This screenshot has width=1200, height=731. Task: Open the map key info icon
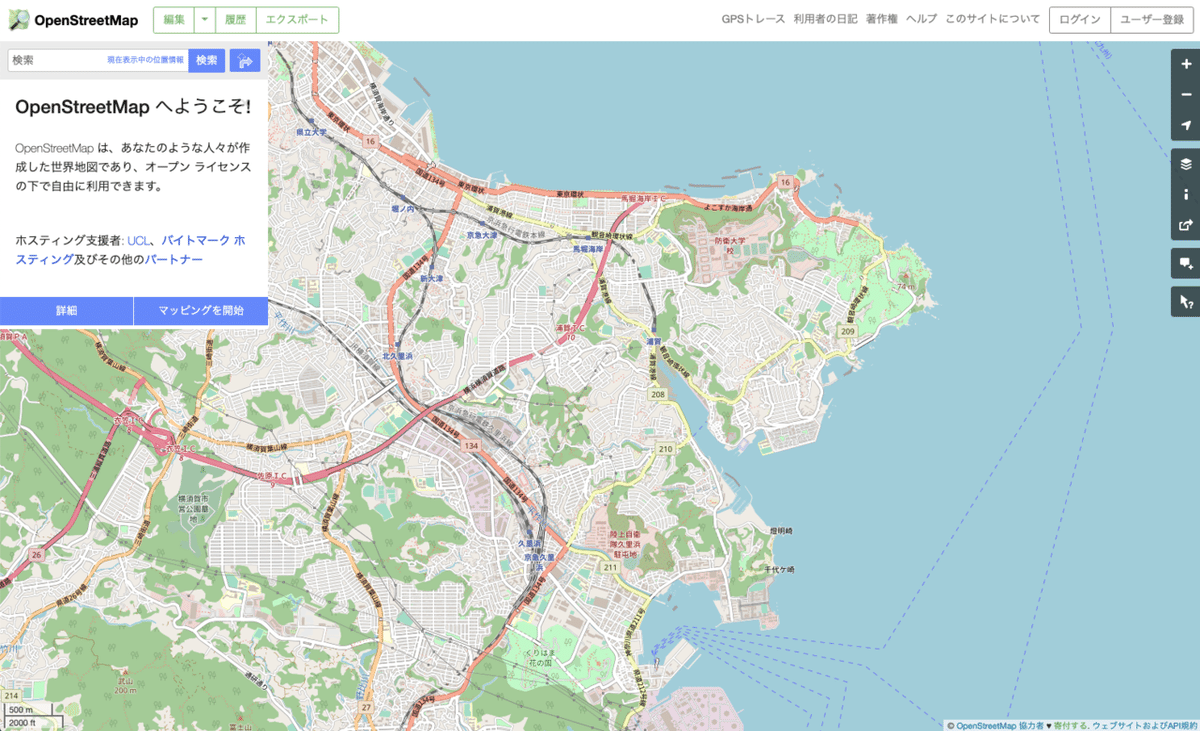coord(1186,195)
